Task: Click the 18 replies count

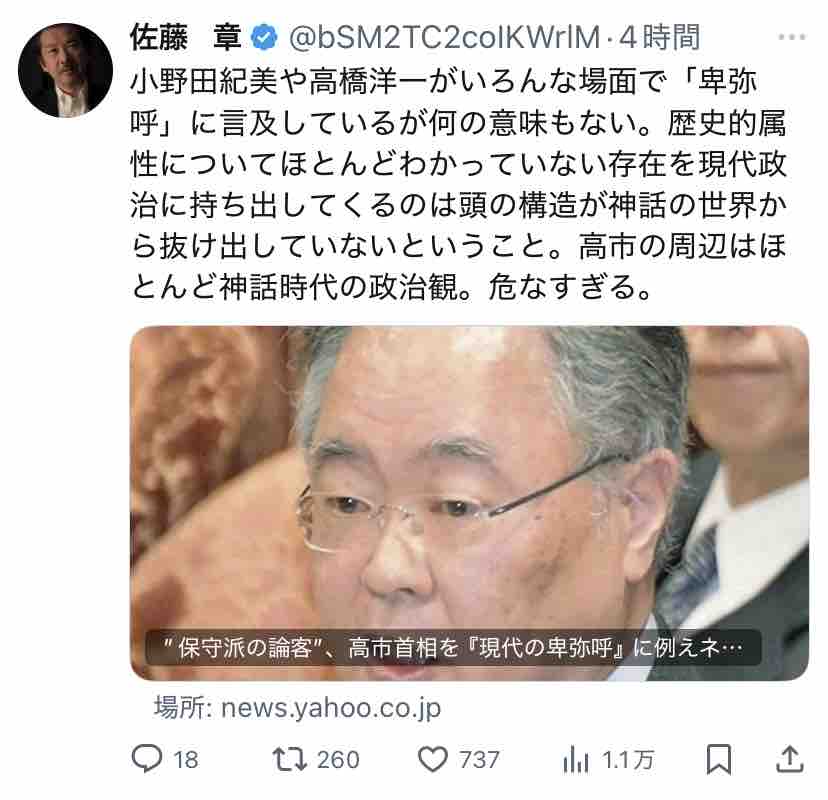Action: click(186, 760)
